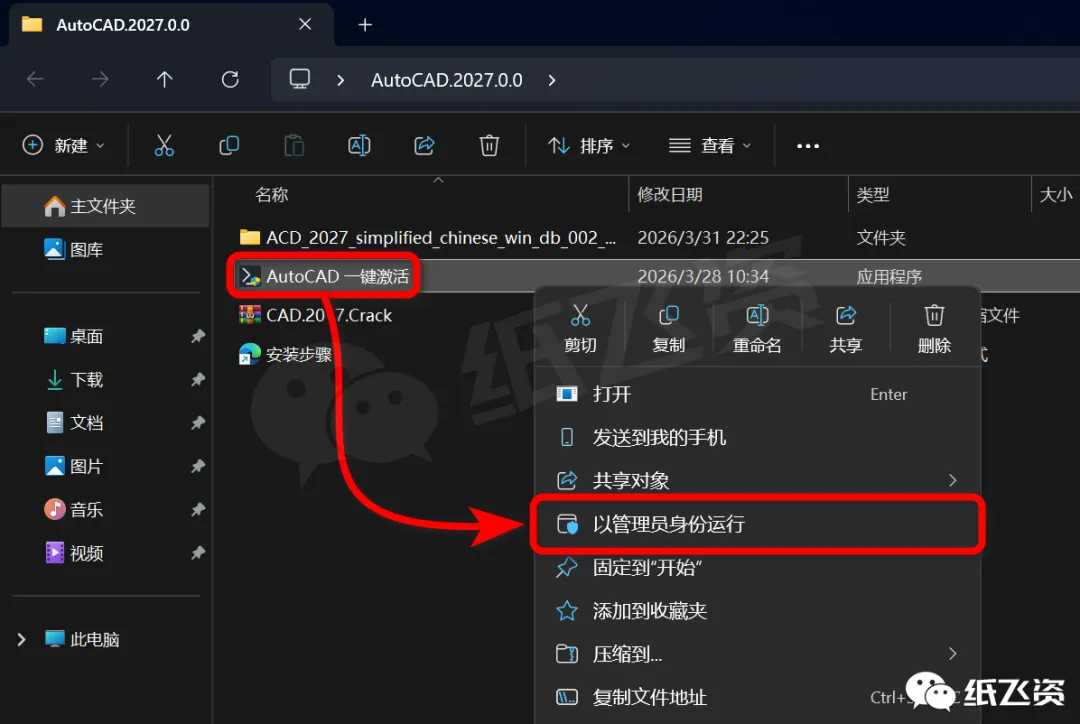Select 发送到我的手机 in the context menu
1080x724 pixels.
(757, 437)
